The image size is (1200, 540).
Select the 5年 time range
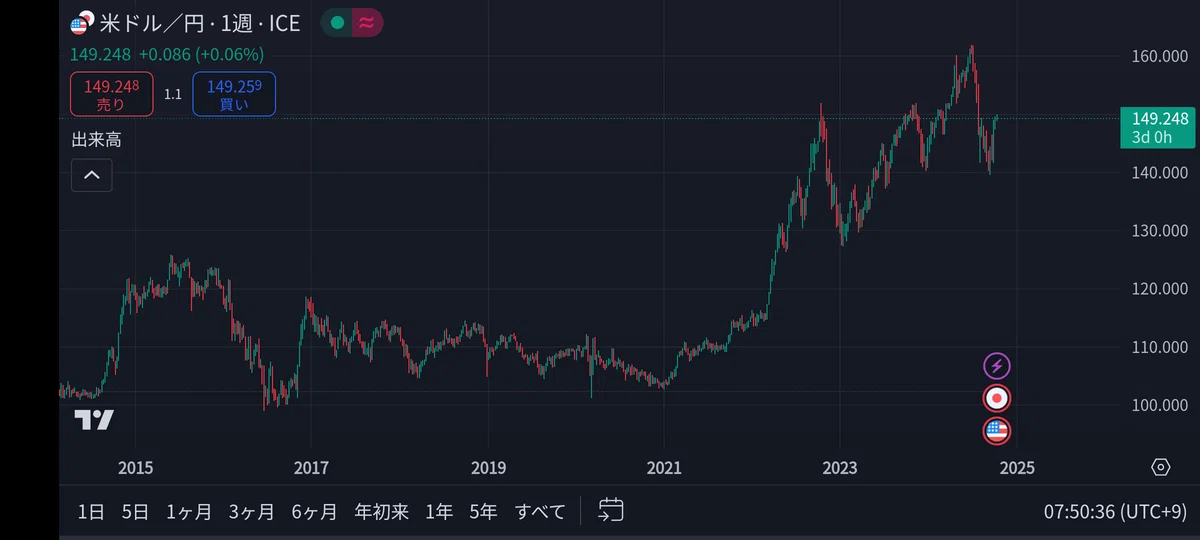tap(483, 512)
